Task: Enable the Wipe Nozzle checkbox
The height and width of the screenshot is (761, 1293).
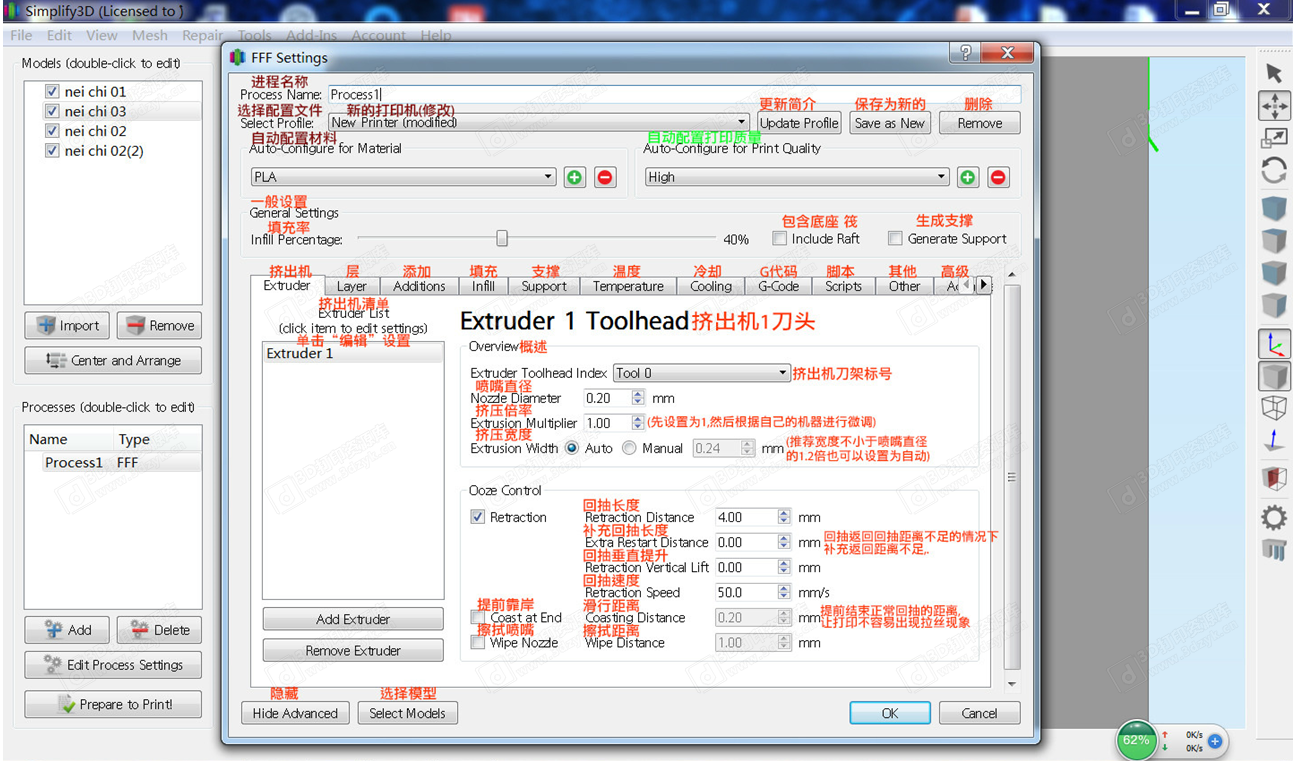Action: [x=477, y=642]
